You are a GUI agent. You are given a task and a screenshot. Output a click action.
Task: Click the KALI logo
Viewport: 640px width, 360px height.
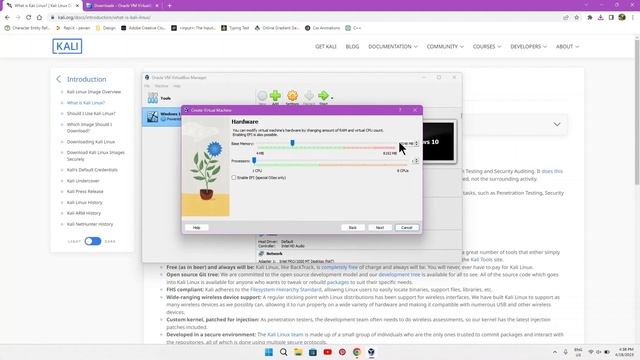[x=67, y=46]
